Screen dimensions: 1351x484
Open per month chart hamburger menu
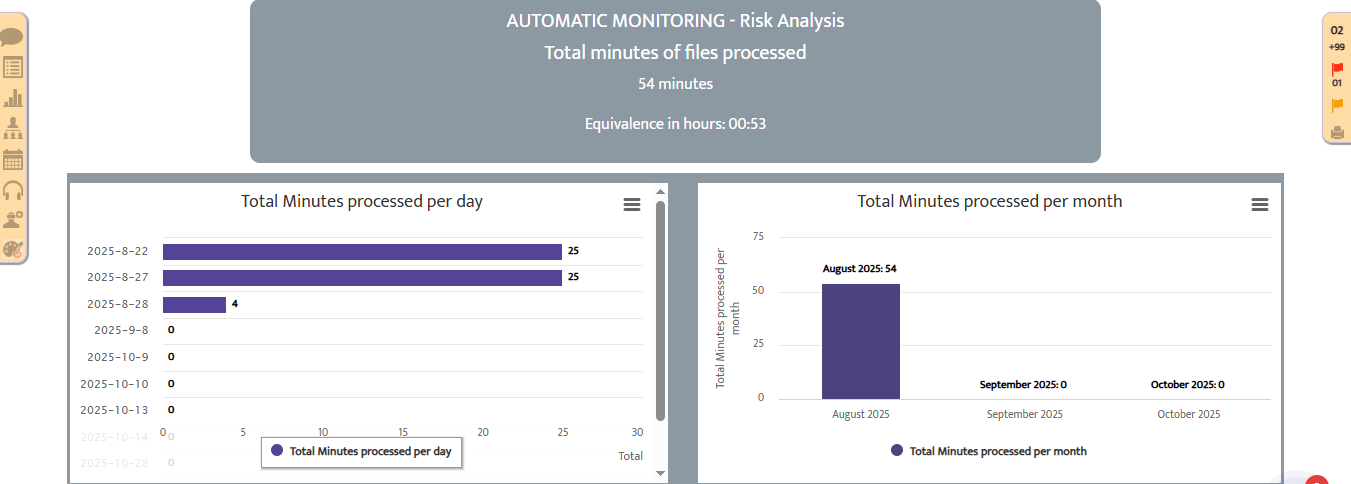click(1260, 204)
